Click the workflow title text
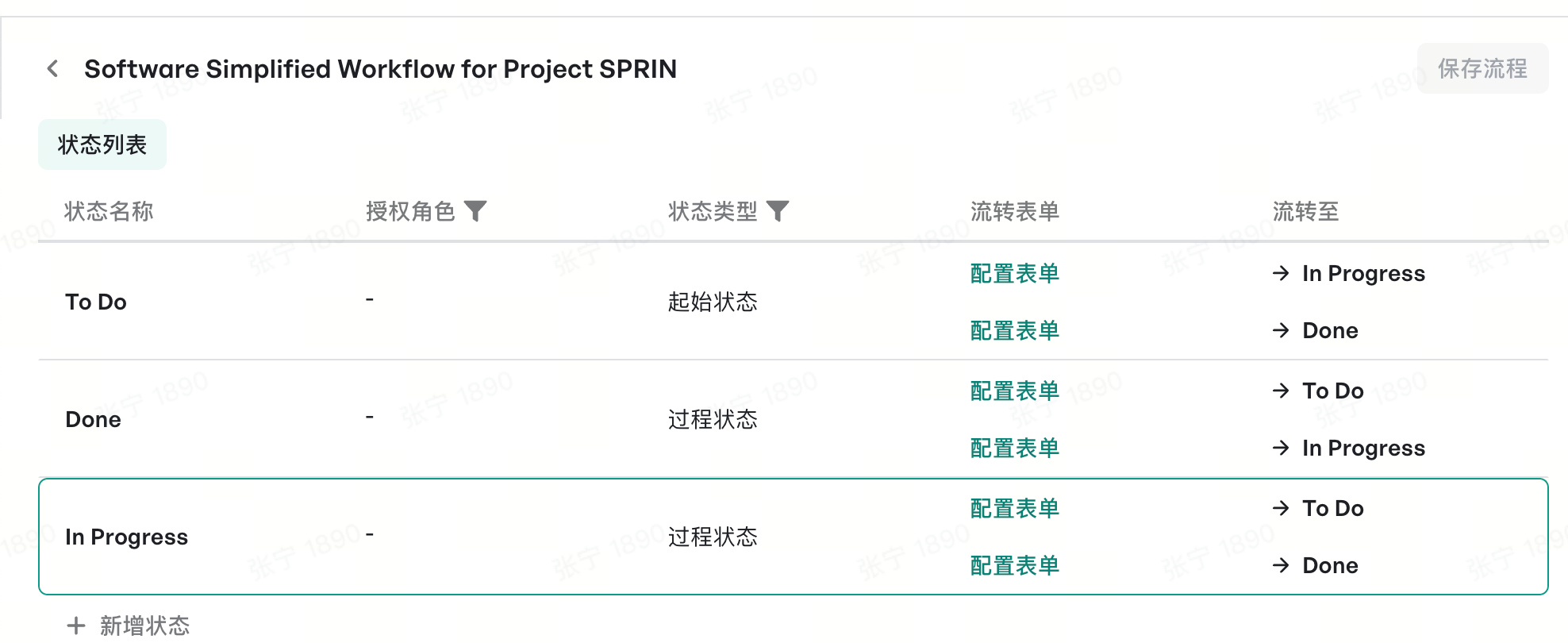Screen dimensions: 1568x643 click(381, 69)
